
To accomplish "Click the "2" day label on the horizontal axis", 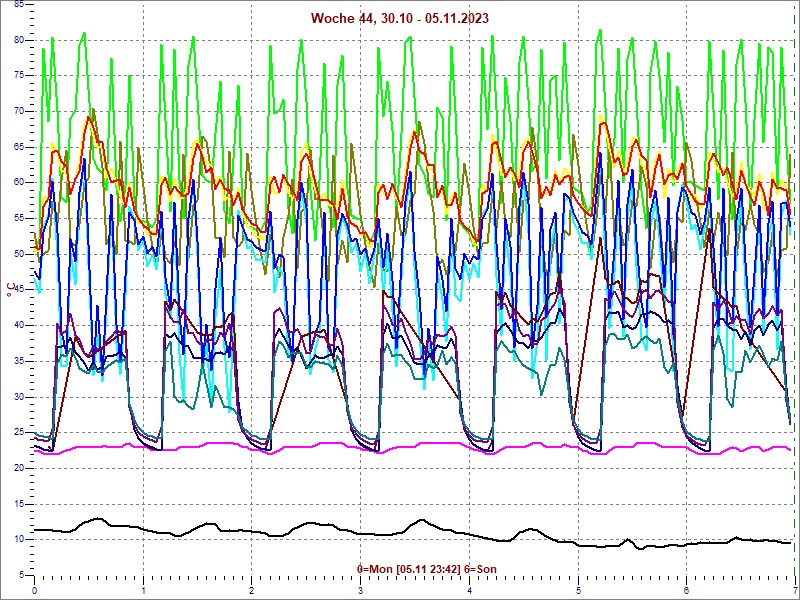I will point(252,591).
